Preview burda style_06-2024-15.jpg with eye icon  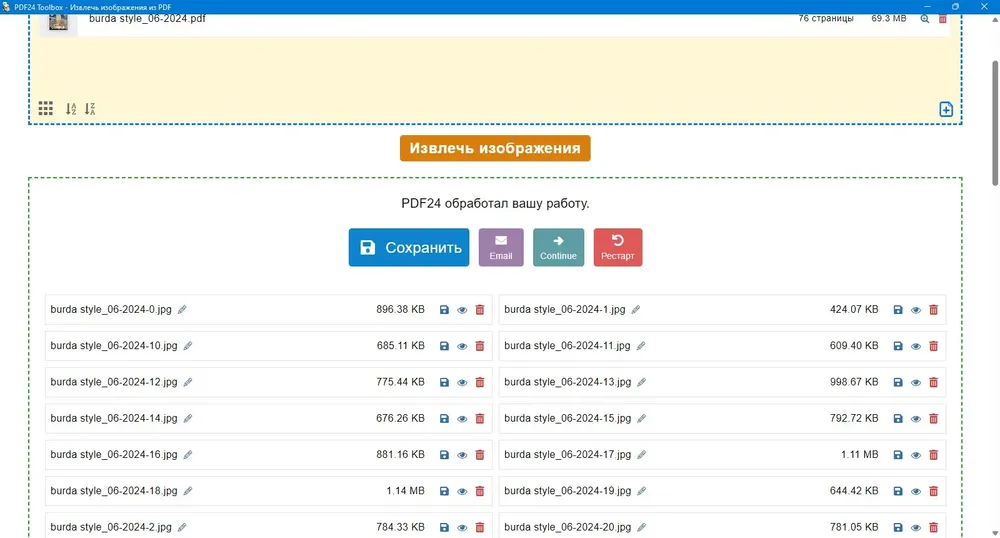pyautogui.click(x=916, y=419)
